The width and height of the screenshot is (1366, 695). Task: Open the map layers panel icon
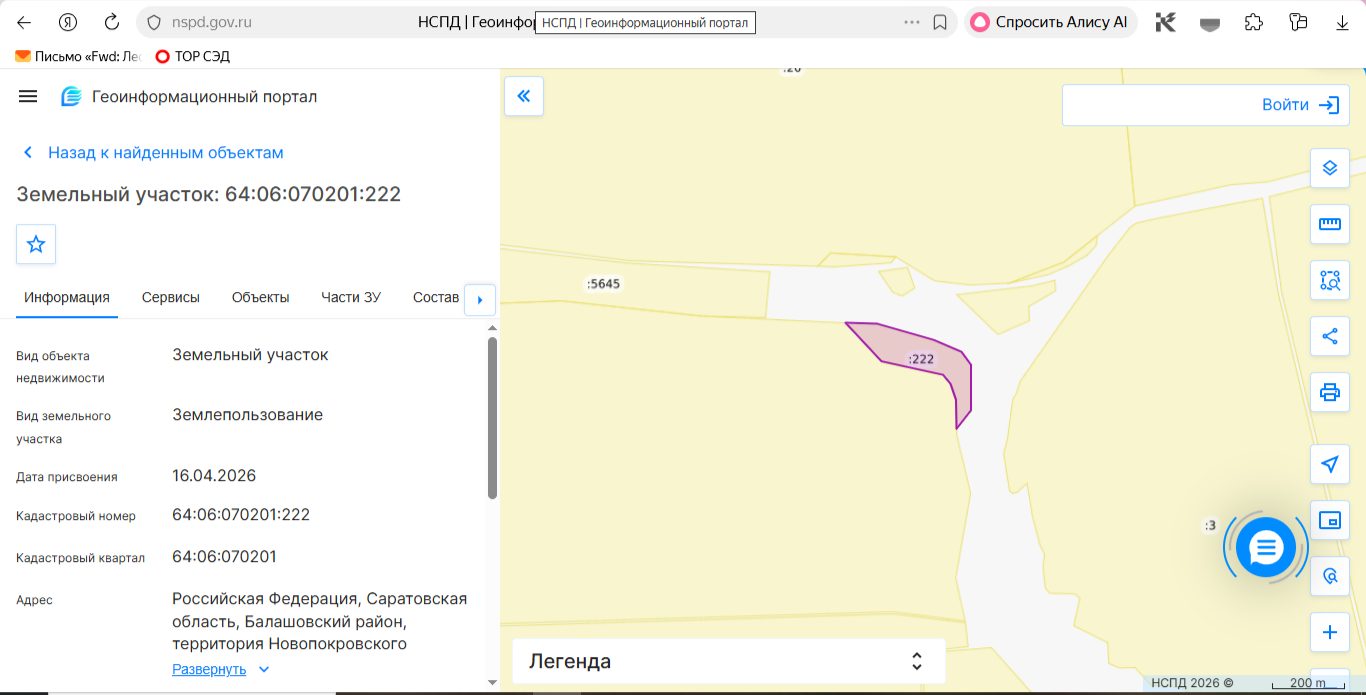[x=1329, y=168]
